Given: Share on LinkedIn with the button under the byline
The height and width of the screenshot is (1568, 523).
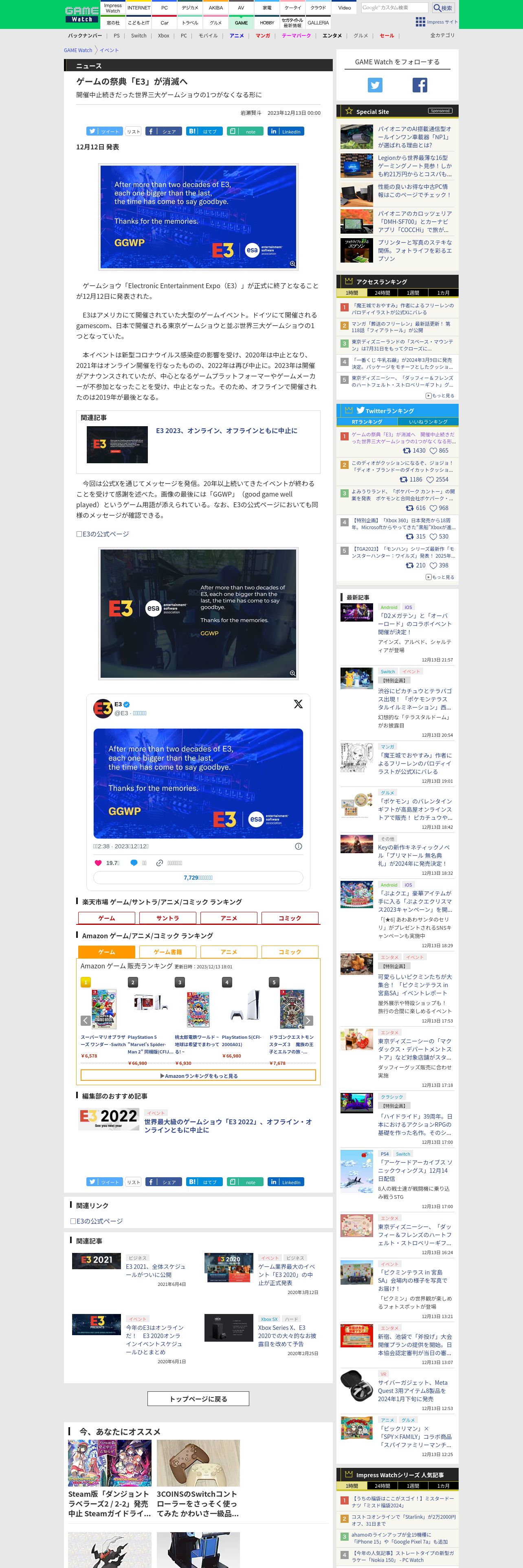Looking at the screenshot, I should click(286, 131).
